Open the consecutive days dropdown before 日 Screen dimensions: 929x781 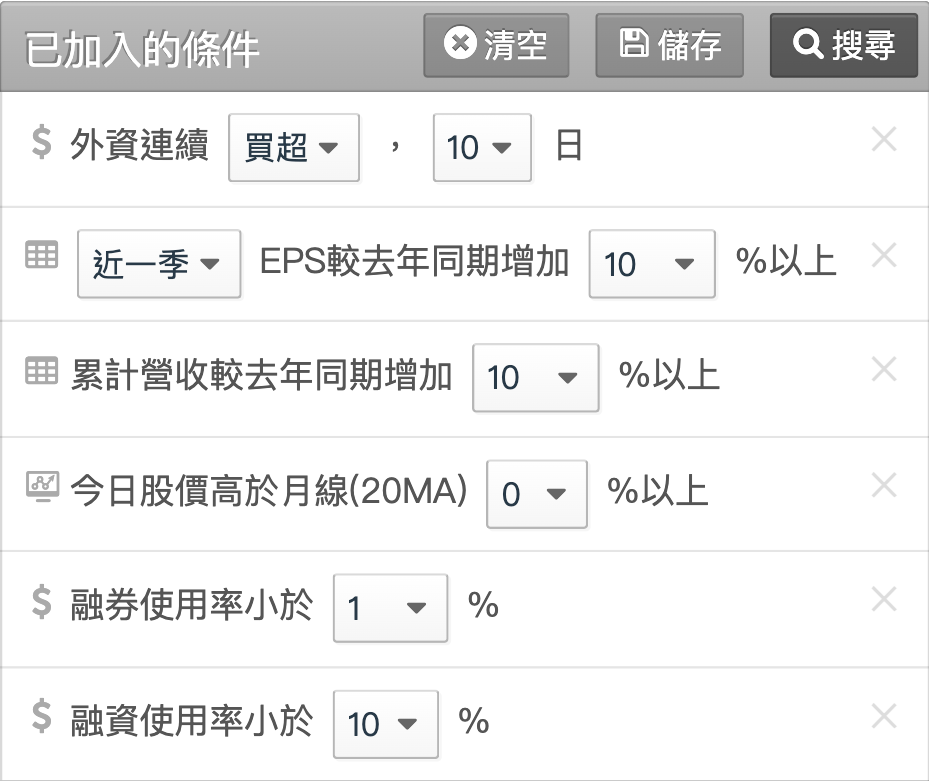(x=482, y=148)
